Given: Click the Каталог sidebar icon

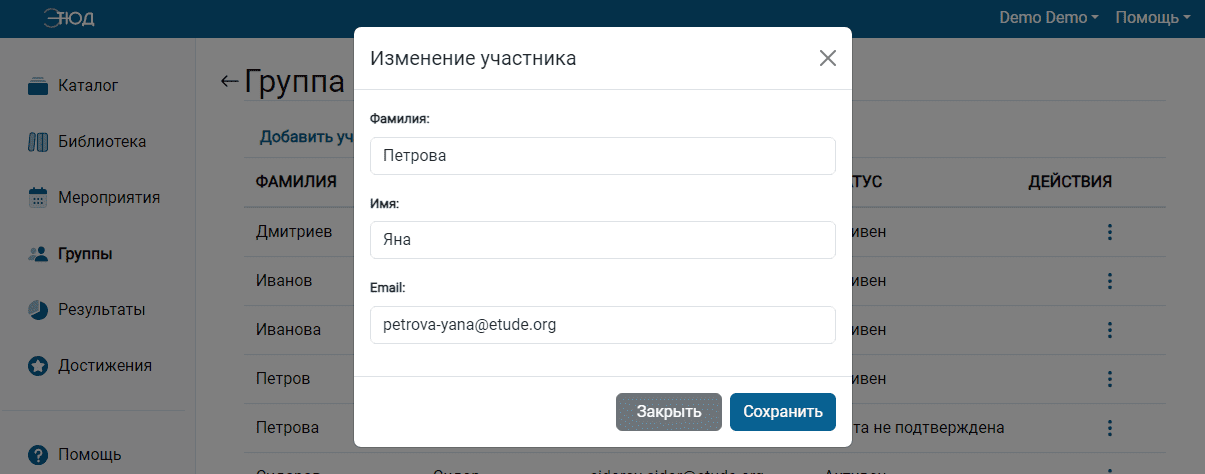Looking at the screenshot, I should [38, 86].
